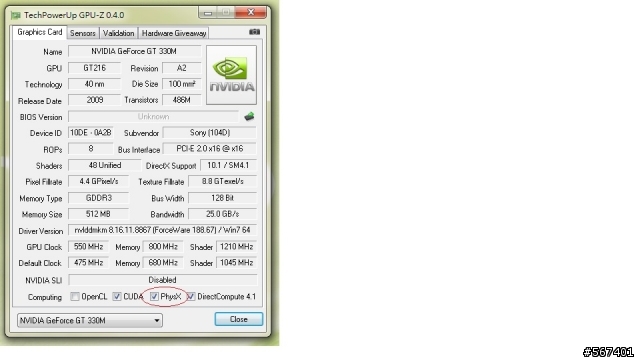The image size is (640, 360).
Task: Click the Die Size field 100 mm²
Action: point(182,84)
